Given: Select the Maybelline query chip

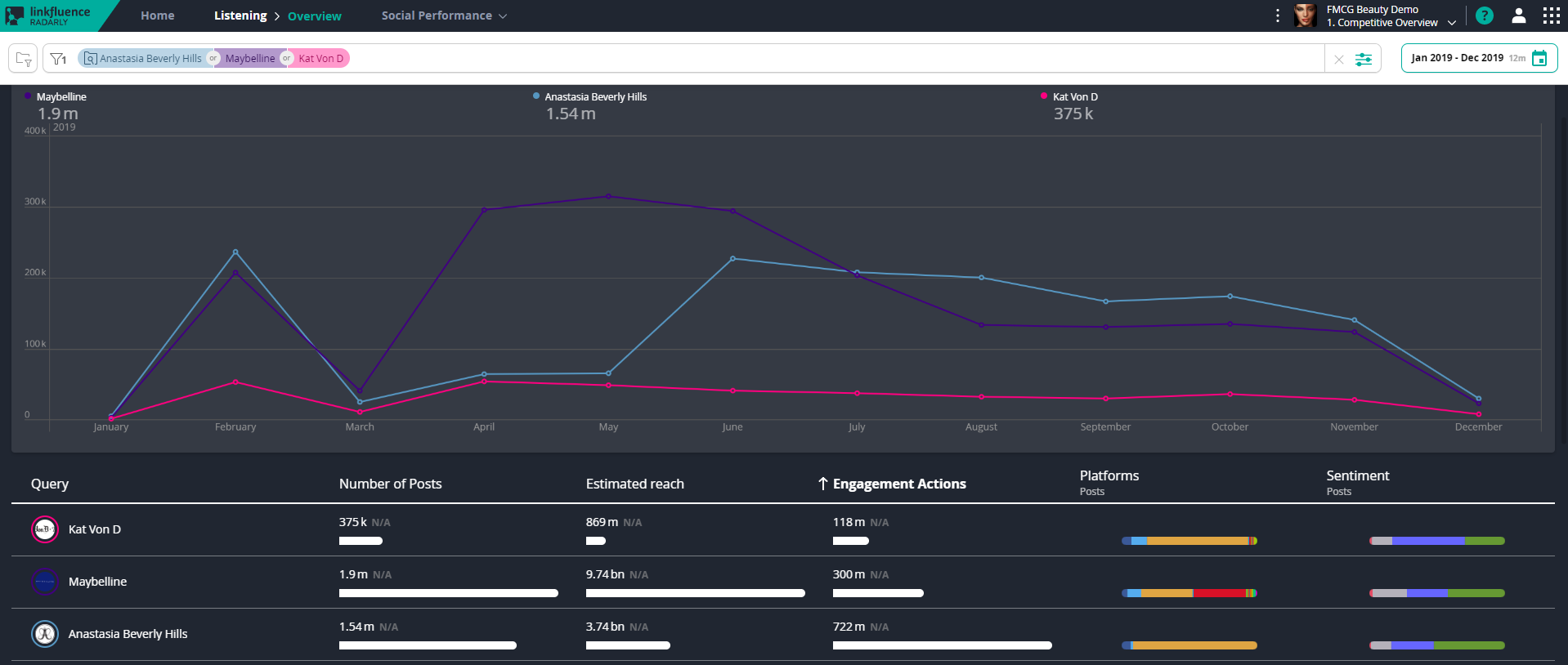Looking at the screenshot, I should tap(250, 58).
